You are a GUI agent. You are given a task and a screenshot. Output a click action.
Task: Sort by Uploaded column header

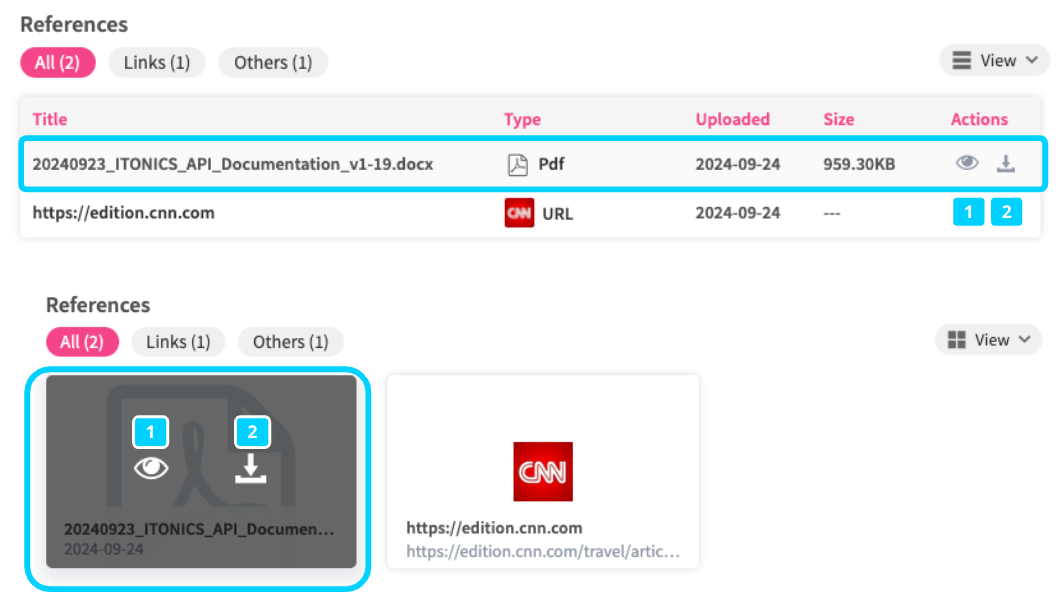733,119
